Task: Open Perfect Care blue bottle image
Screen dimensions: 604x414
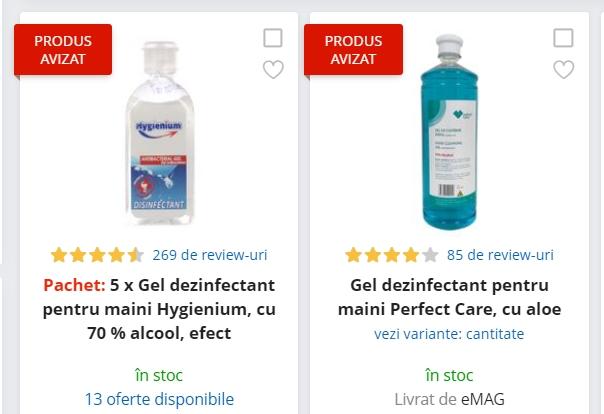Action: click(449, 133)
